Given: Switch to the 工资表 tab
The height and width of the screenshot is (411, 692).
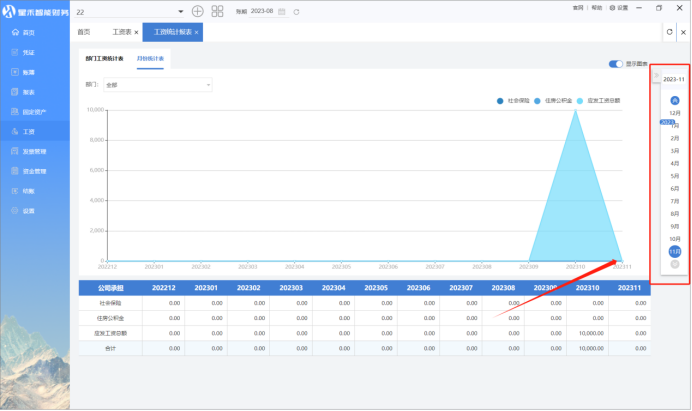Looking at the screenshot, I should pyautogui.click(x=123, y=32).
